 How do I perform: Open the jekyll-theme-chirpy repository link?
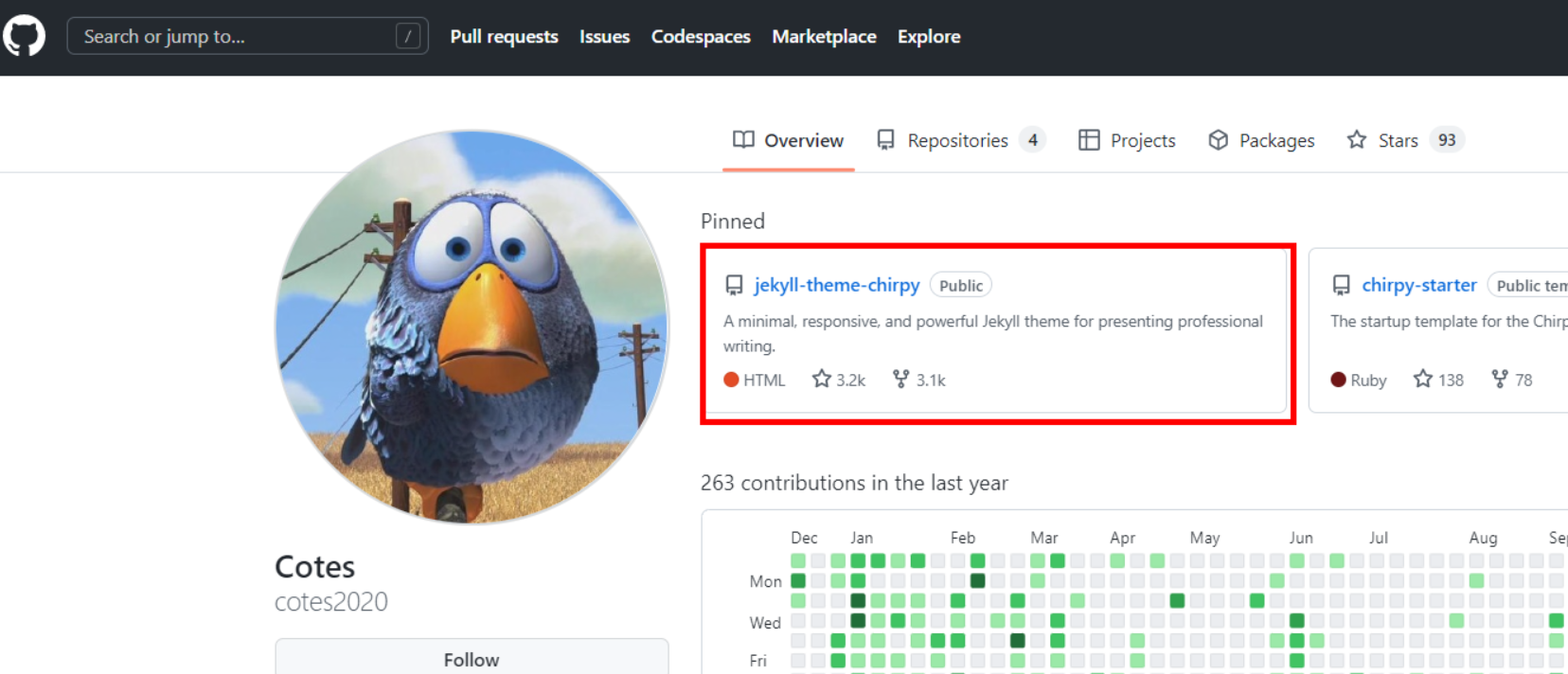point(837,285)
